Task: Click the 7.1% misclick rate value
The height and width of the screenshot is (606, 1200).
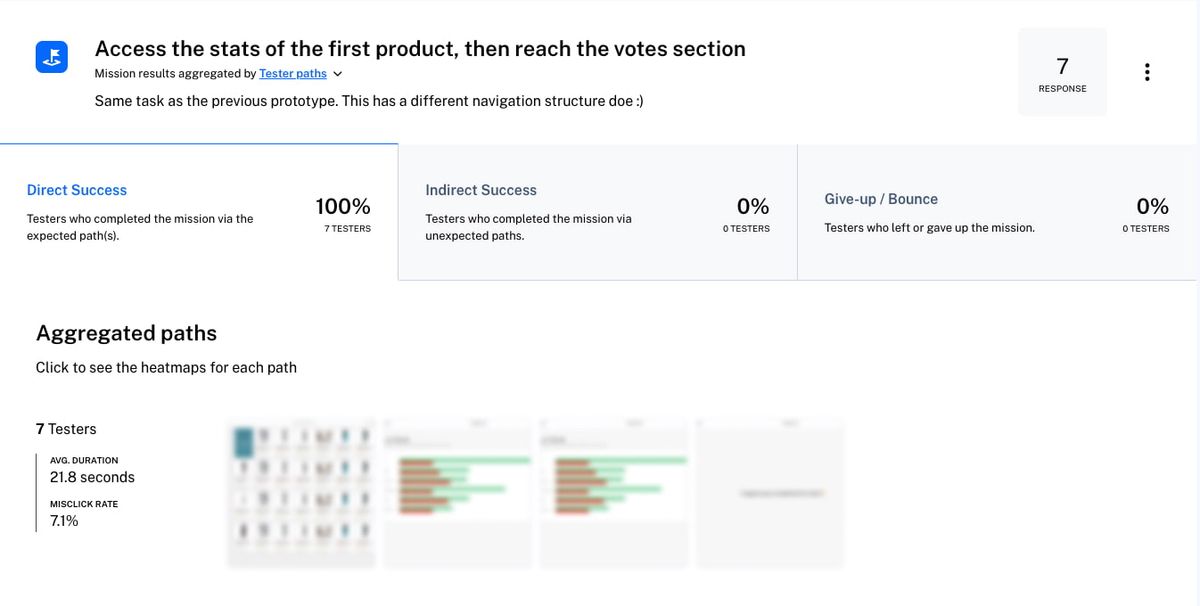Action: [x=64, y=521]
